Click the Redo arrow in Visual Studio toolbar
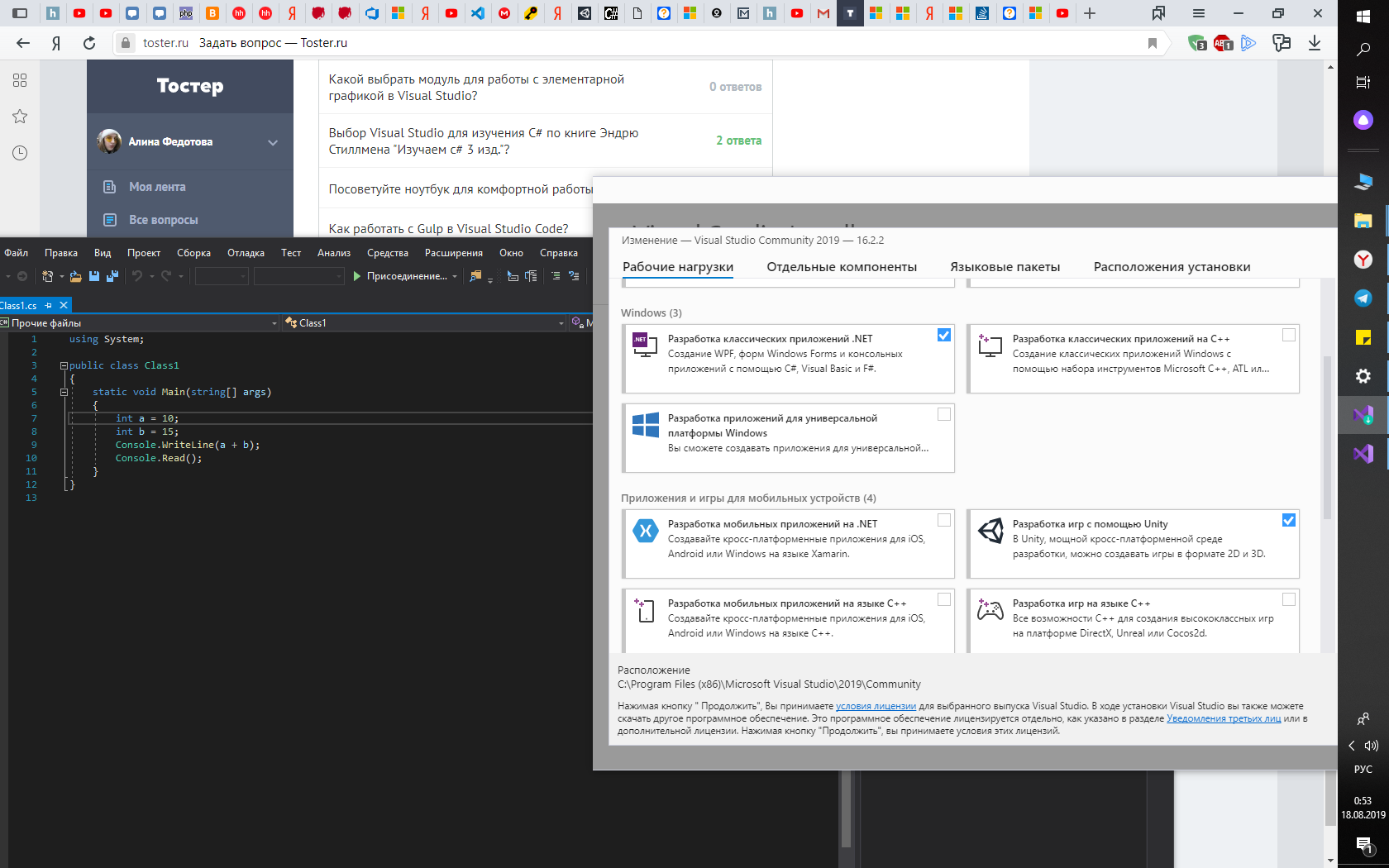The width and height of the screenshot is (1389, 868). click(x=166, y=276)
